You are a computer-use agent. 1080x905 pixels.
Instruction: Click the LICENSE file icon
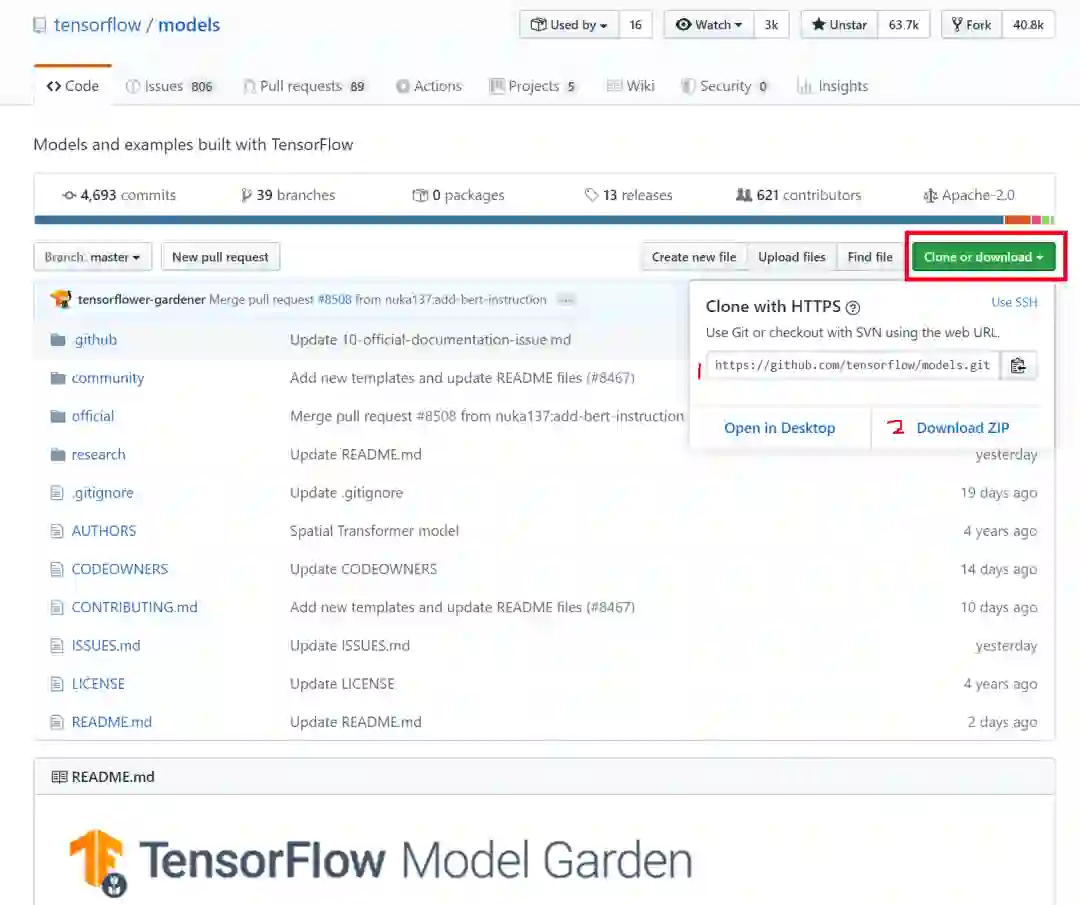click(x=56, y=684)
